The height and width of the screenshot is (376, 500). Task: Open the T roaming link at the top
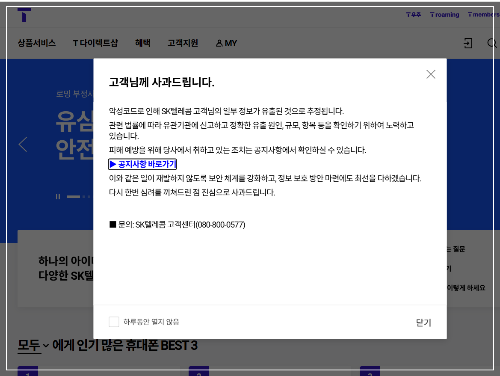pyautogui.click(x=444, y=15)
